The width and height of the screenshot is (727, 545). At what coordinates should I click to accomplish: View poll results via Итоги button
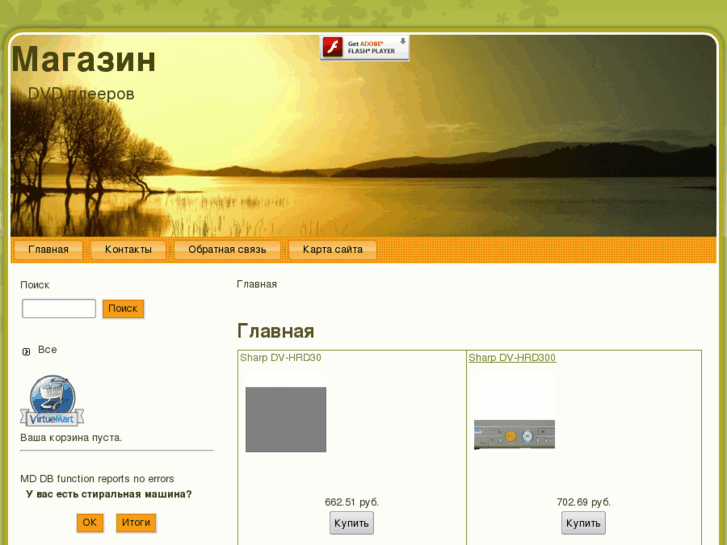(x=136, y=522)
